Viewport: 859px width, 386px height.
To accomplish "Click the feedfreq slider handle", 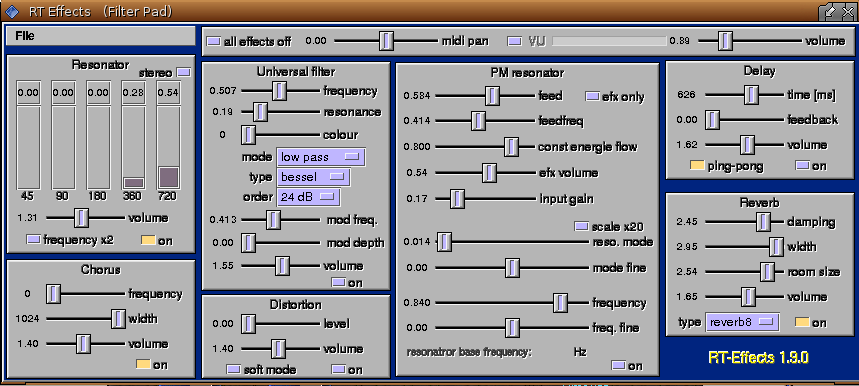I will (x=478, y=120).
